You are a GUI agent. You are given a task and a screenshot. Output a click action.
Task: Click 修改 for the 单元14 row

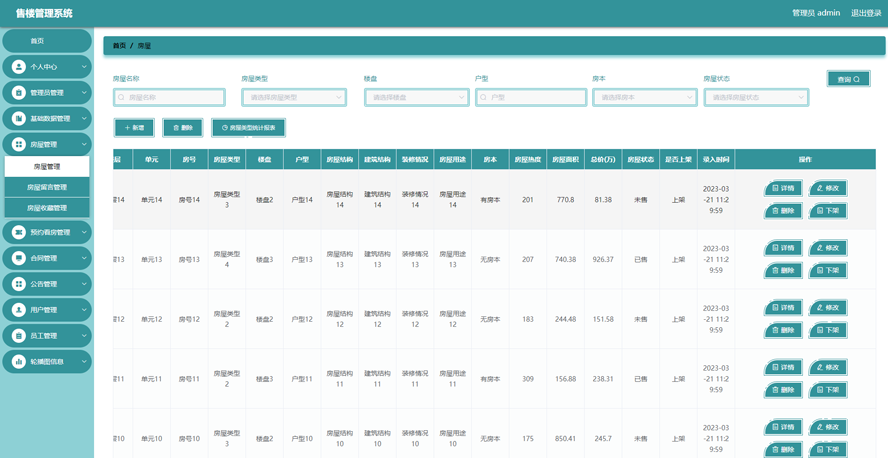pyautogui.click(x=828, y=188)
